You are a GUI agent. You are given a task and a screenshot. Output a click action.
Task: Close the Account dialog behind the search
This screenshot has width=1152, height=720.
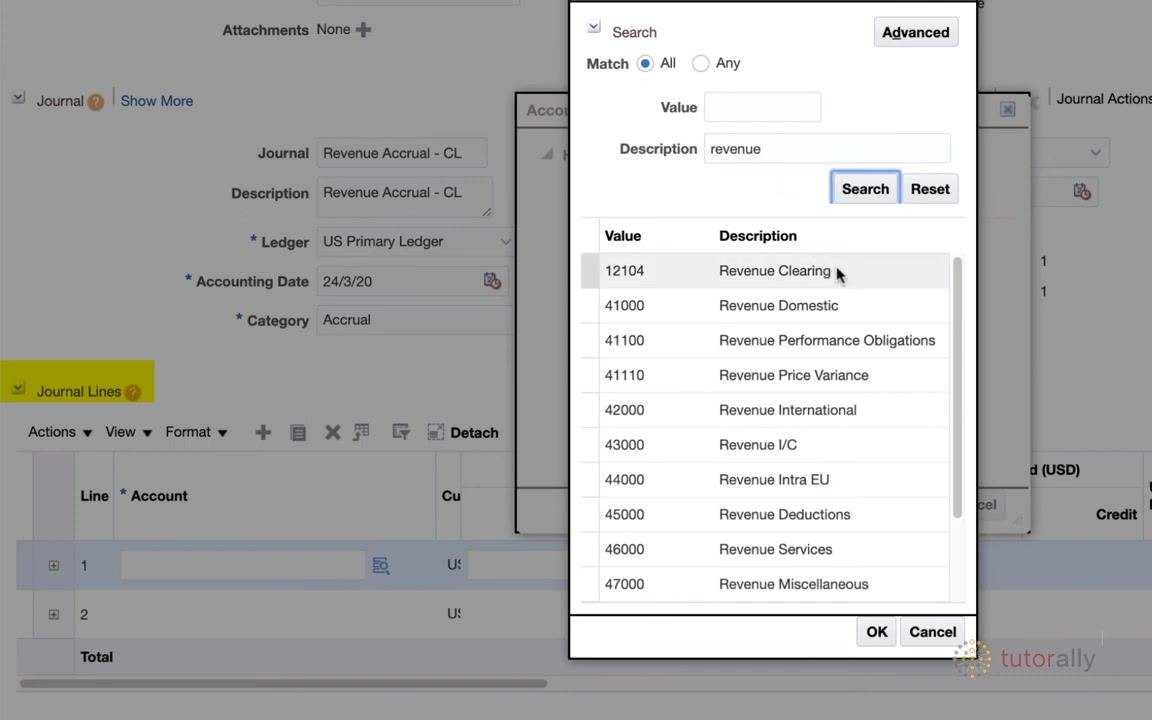pyautogui.click(x=1007, y=109)
